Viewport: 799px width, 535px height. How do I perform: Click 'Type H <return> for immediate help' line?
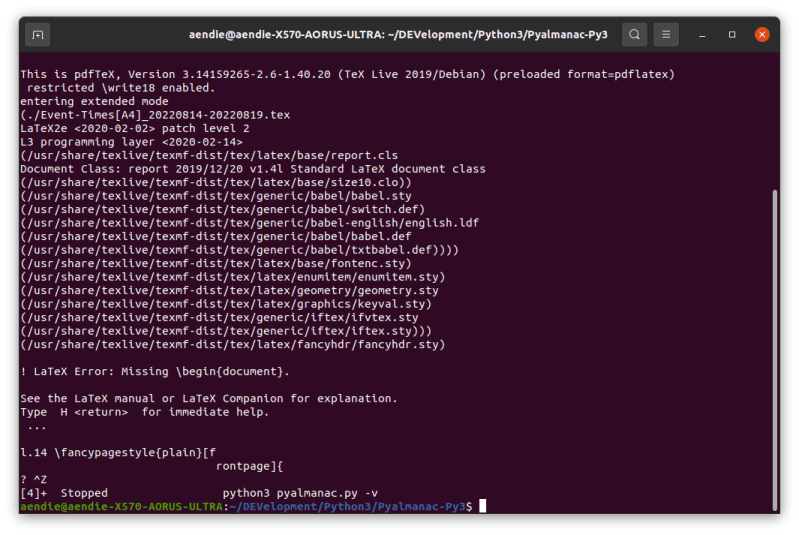pyautogui.click(x=145, y=412)
